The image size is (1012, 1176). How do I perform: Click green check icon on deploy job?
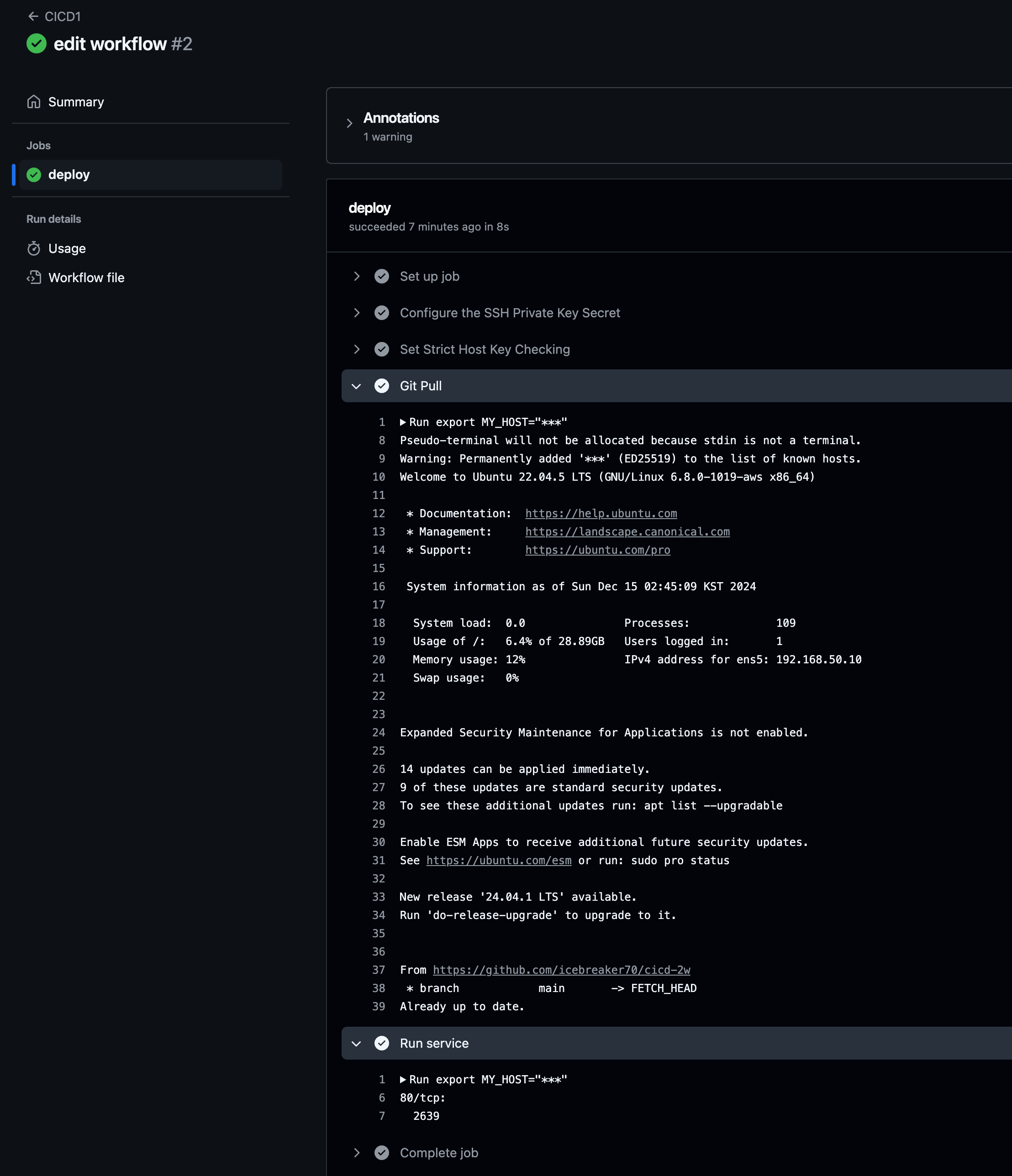coord(34,175)
